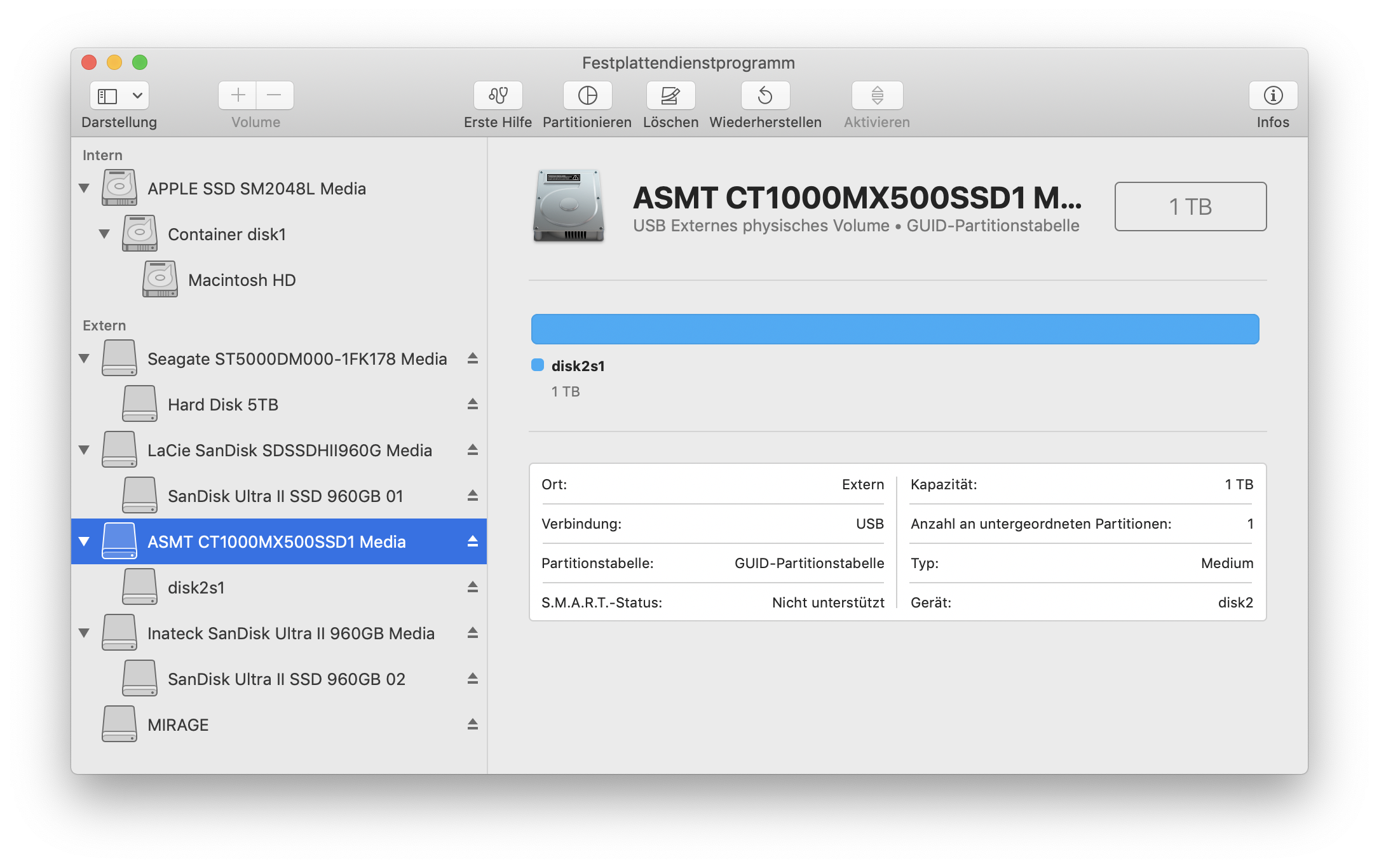This screenshot has width=1379, height=868.
Task: Select SanDisk Ultra II SSD 960GB 01
Action: coord(279,496)
